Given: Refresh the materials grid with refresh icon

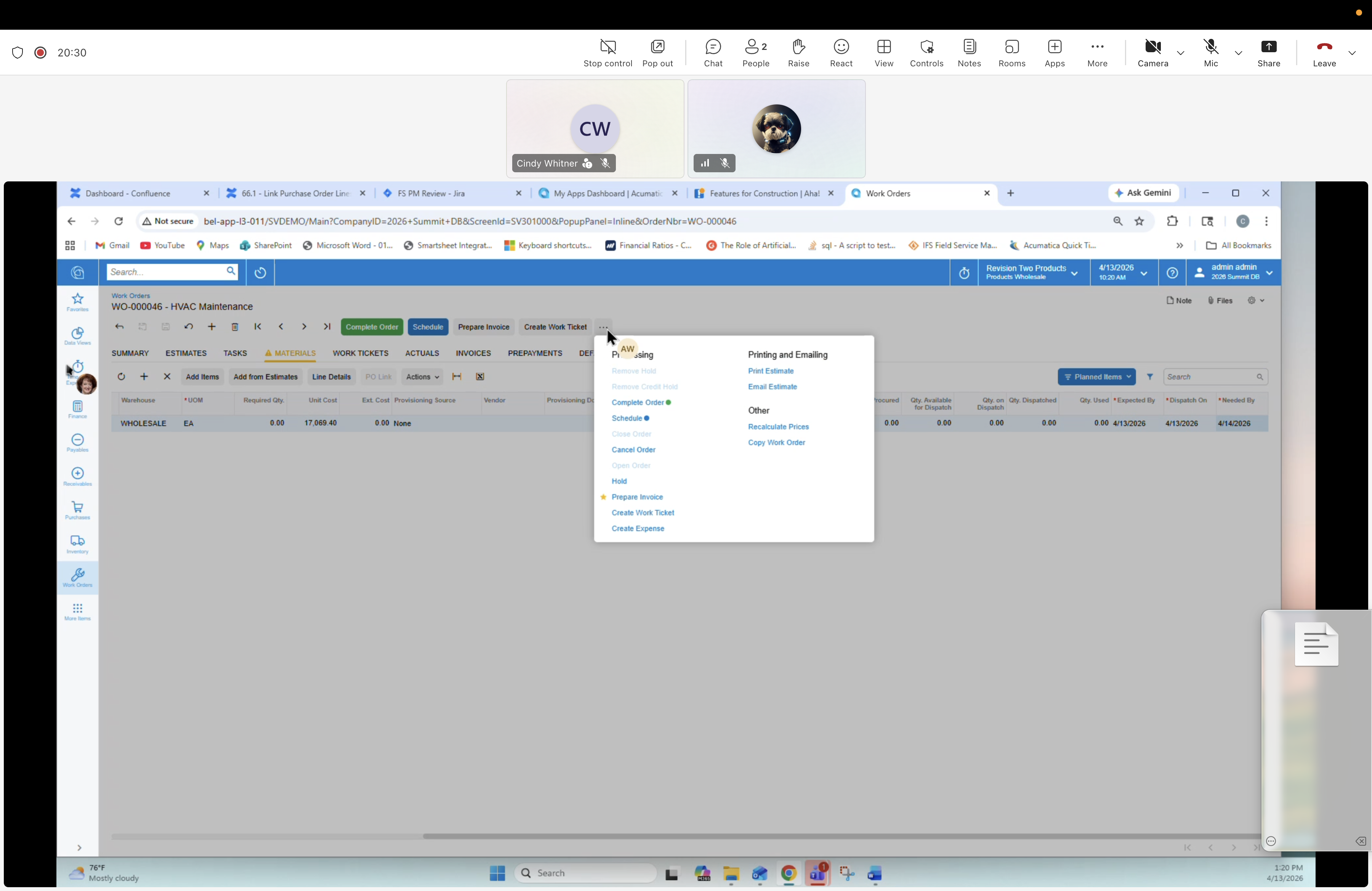Looking at the screenshot, I should click(121, 377).
